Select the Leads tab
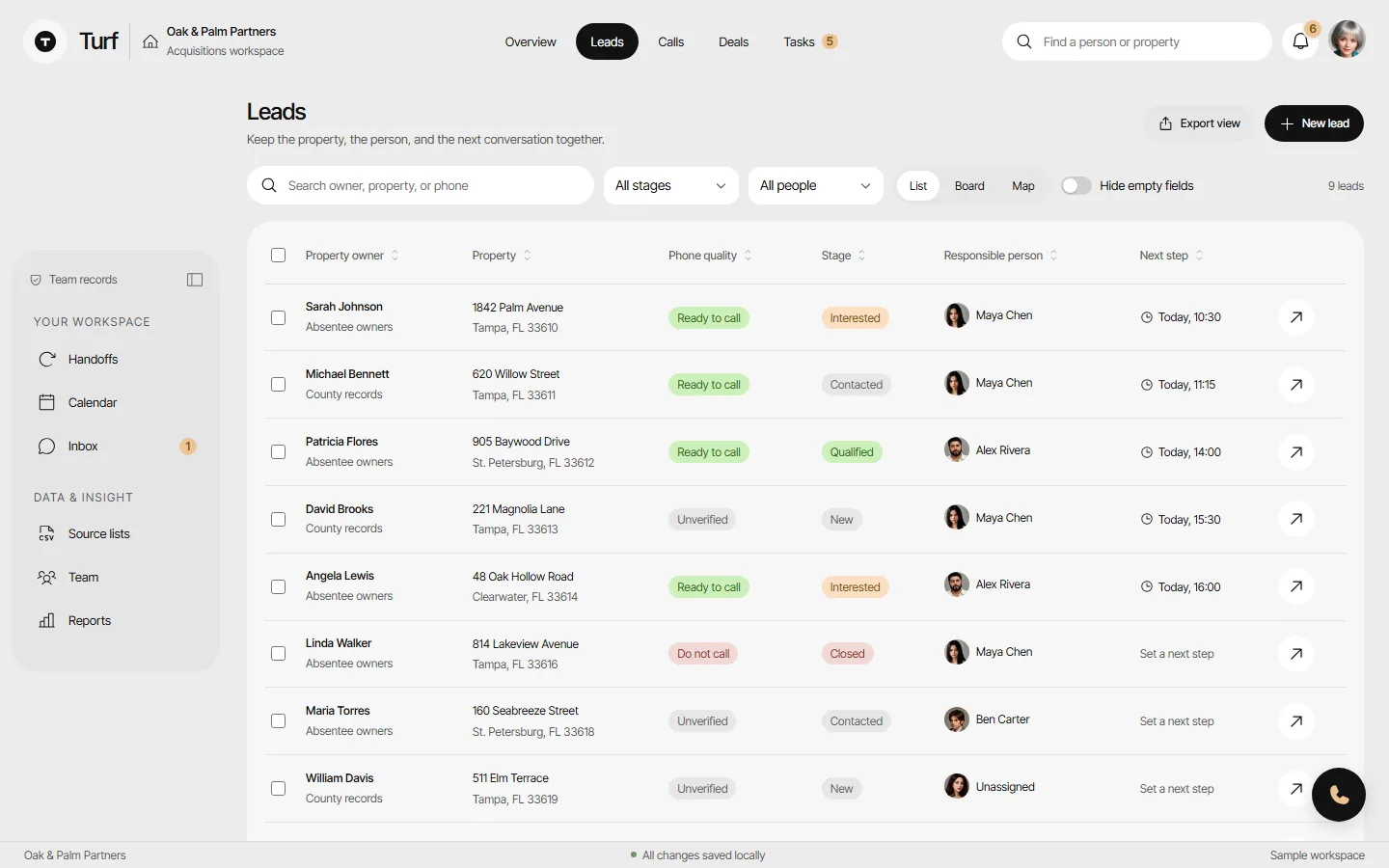This screenshot has width=1389, height=868. coord(607,41)
